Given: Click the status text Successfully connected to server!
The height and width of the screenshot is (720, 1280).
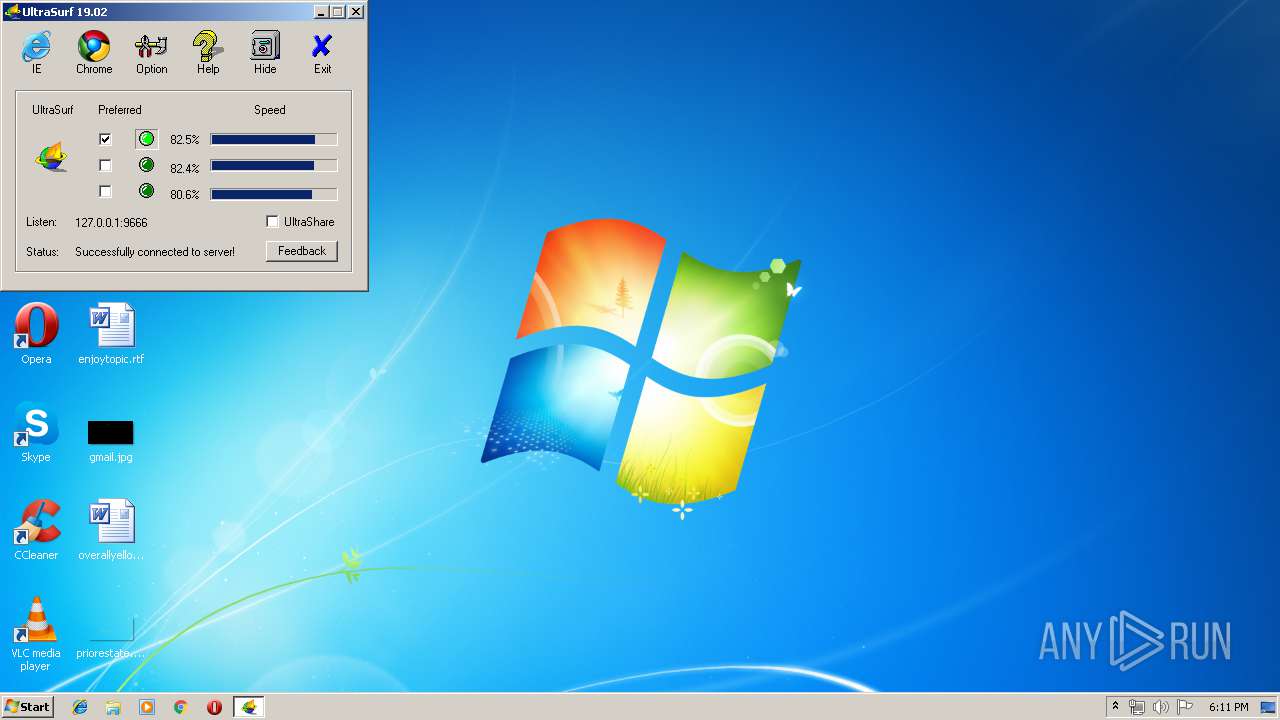Looking at the screenshot, I should pyautogui.click(x=155, y=252).
